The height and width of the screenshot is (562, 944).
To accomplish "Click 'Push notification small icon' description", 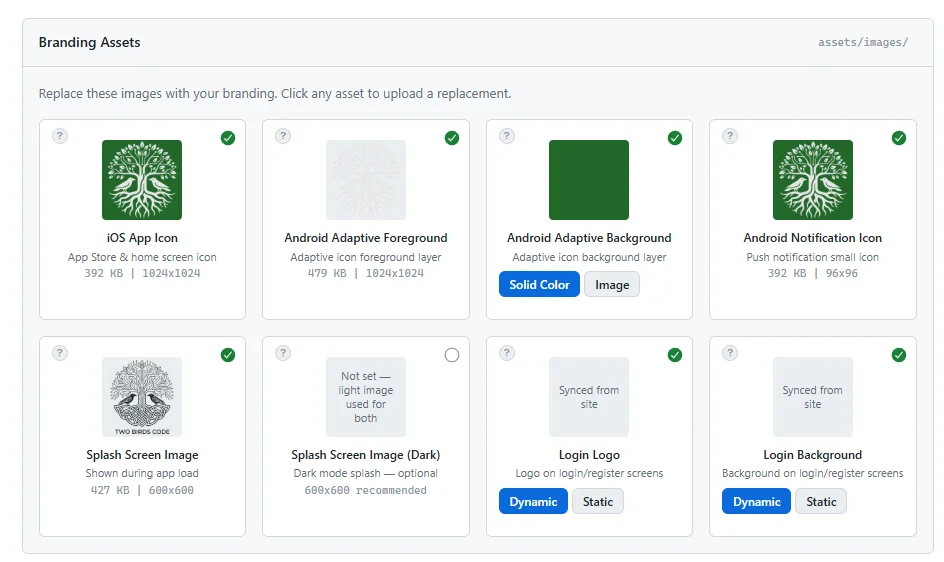I will tap(813, 257).
